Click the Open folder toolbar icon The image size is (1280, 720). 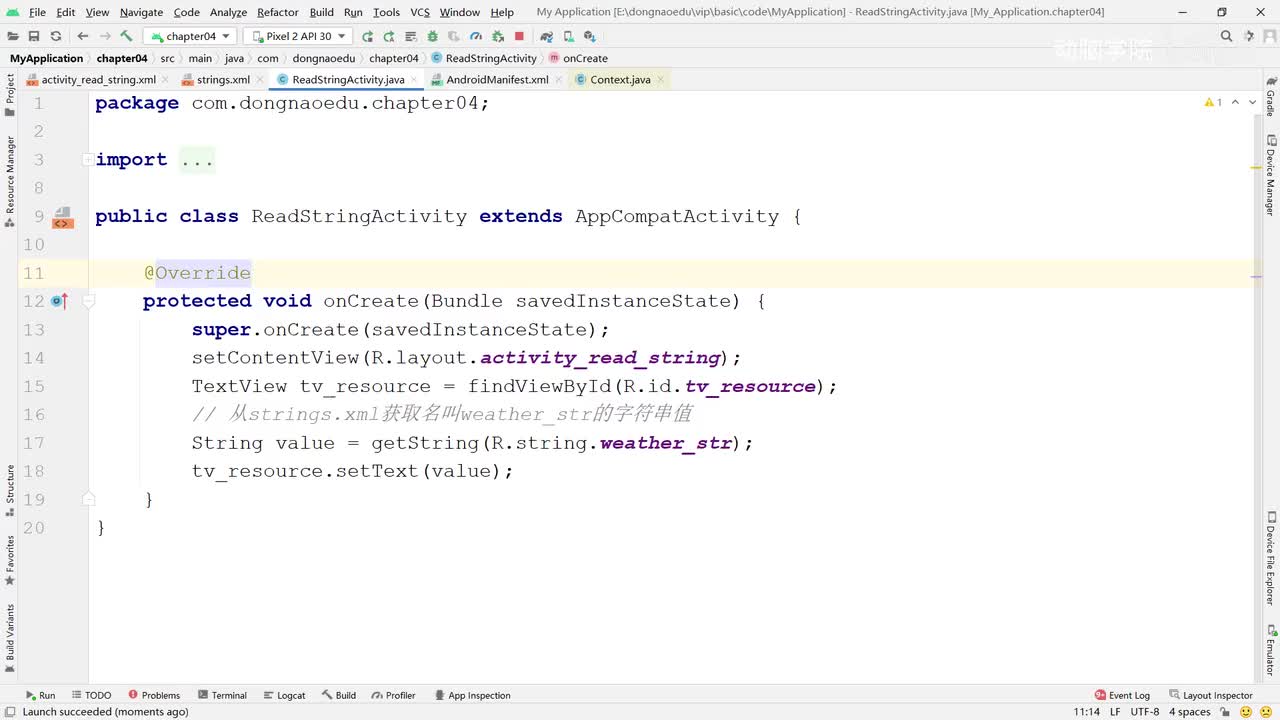click(x=12, y=36)
